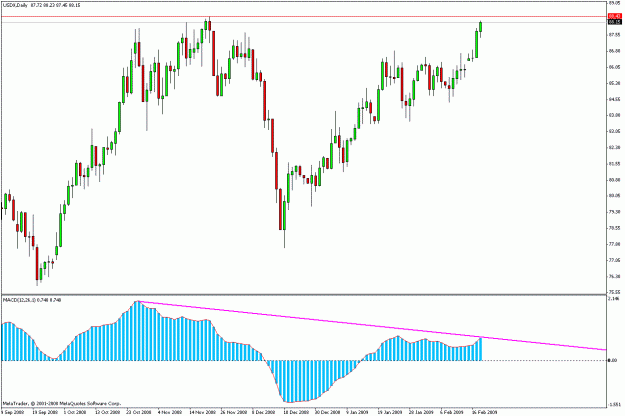Click the 89.05 price scale label
Screen dimensions: 625x416
[x=614, y=3]
